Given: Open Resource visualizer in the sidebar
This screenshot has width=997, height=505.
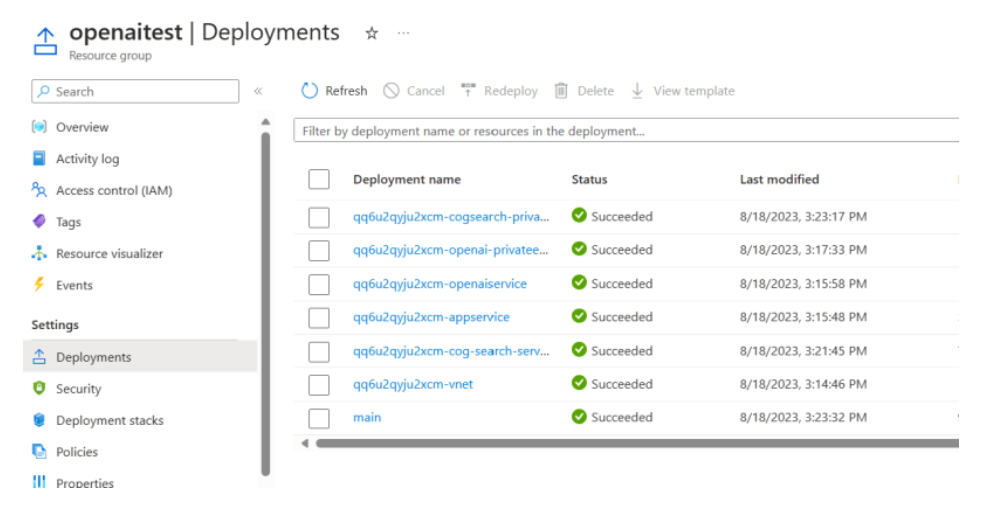Looking at the screenshot, I should 109,254.
